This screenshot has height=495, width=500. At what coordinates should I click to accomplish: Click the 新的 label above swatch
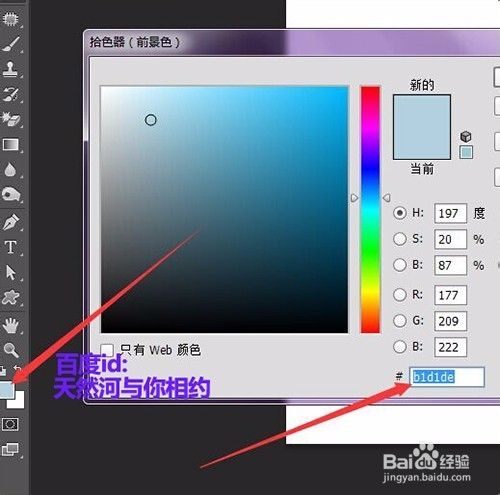point(422,85)
